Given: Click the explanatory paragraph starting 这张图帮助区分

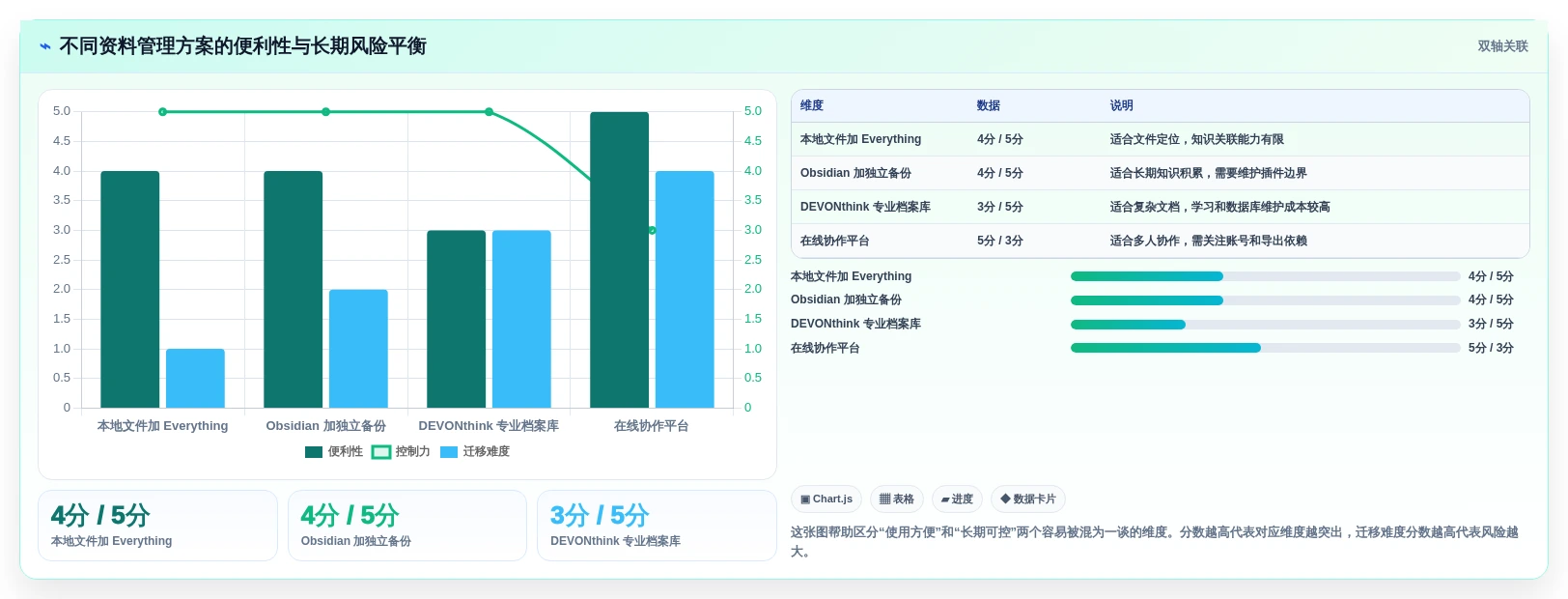Looking at the screenshot, I should pyautogui.click(x=1155, y=542).
